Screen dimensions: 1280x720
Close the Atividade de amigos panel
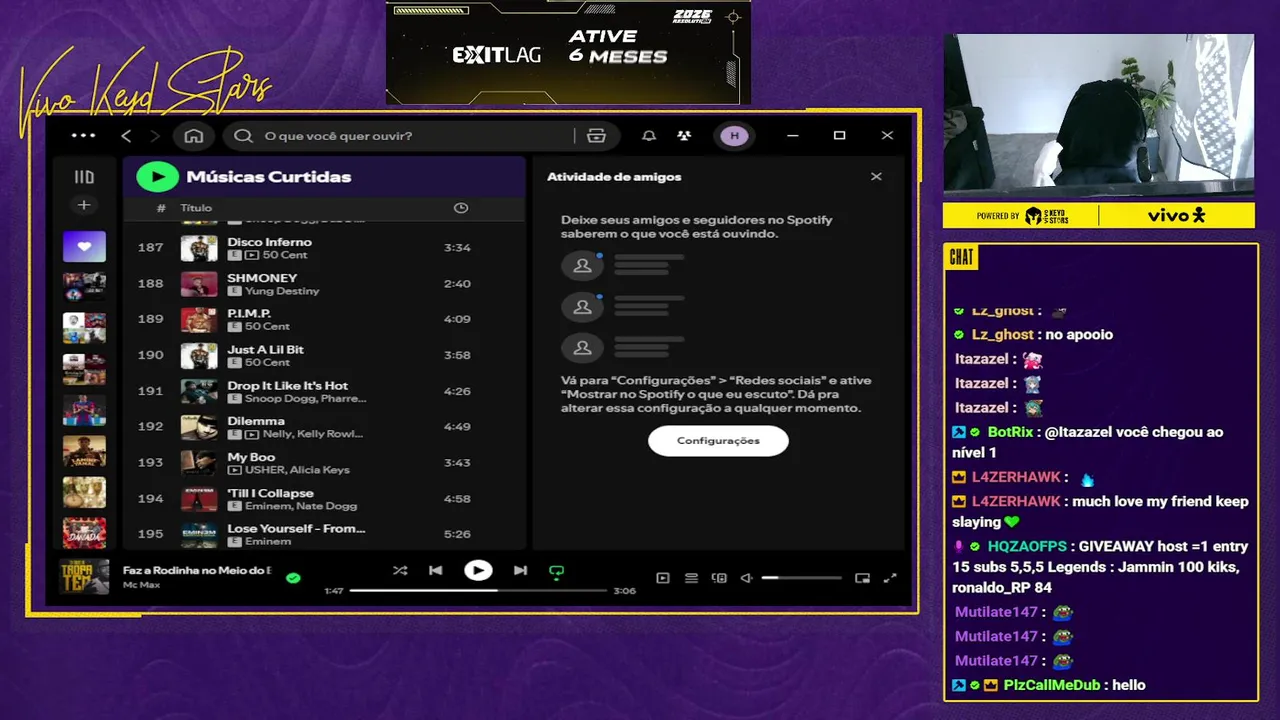876,177
